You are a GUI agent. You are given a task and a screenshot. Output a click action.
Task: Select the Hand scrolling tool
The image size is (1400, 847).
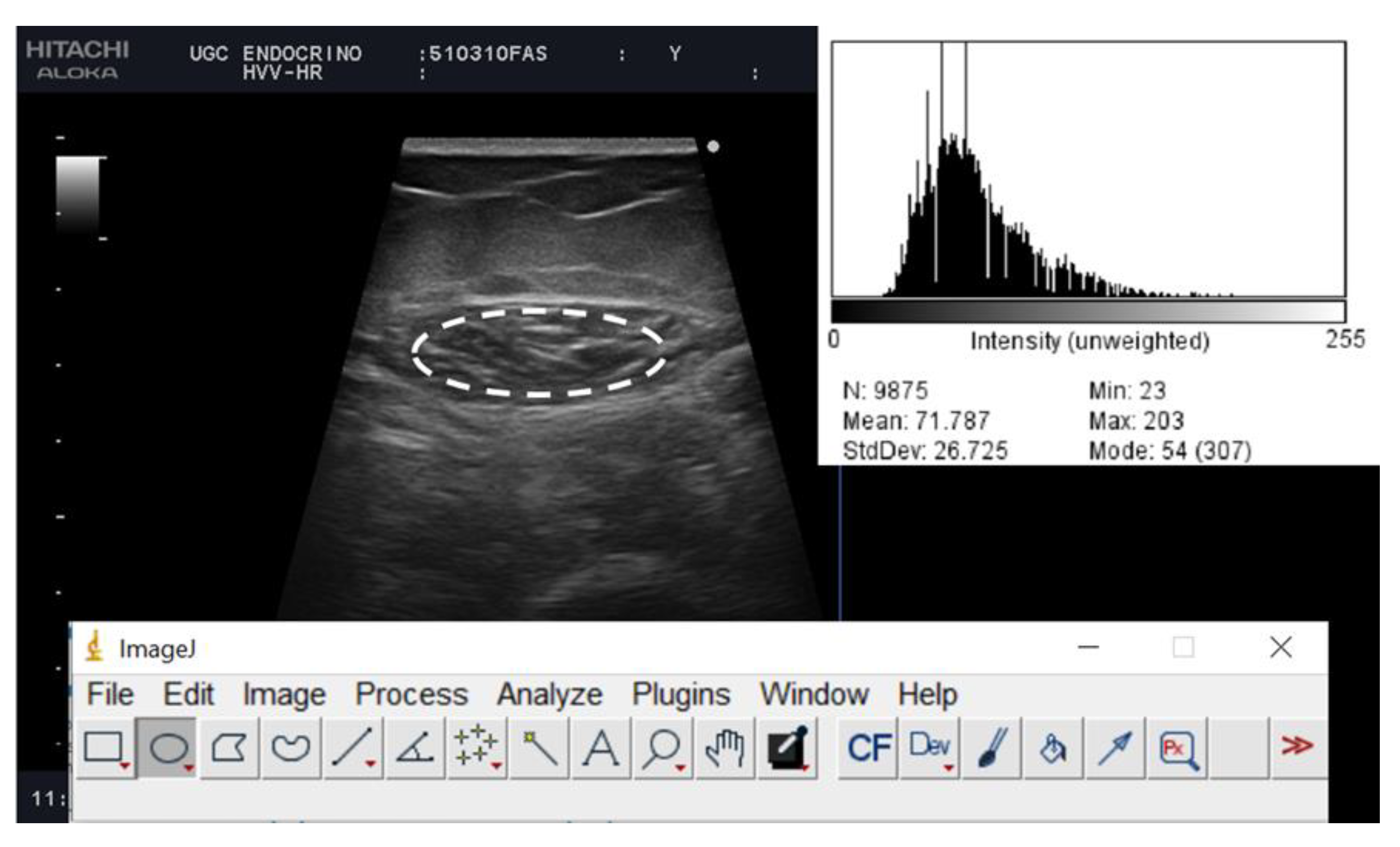(725, 748)
